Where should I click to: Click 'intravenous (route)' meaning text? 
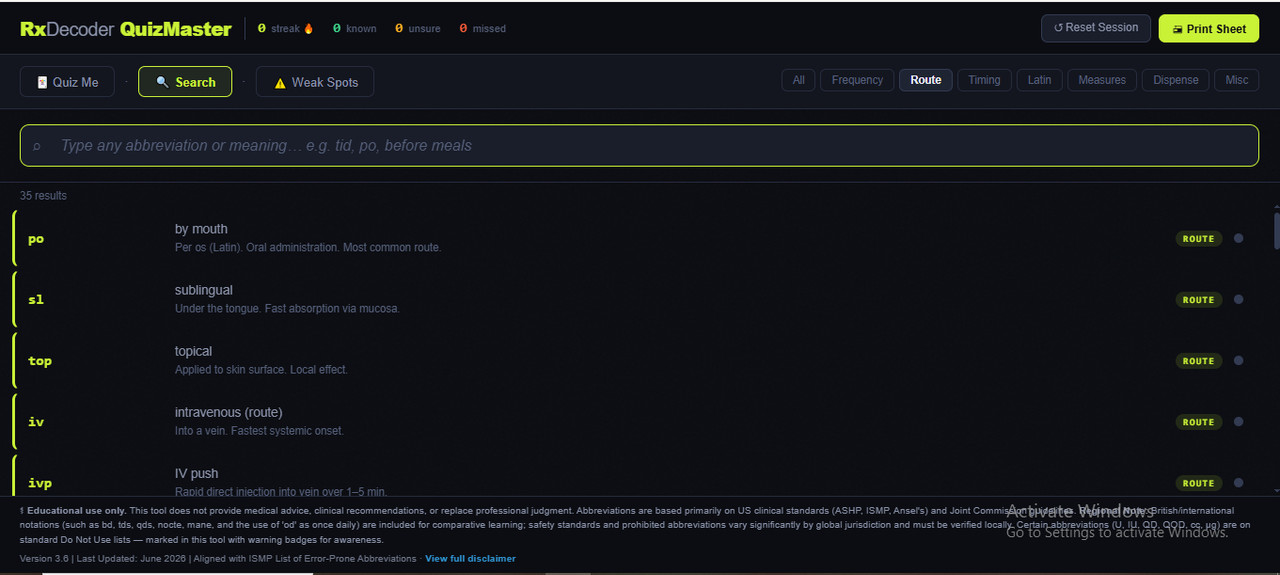[x=229, y=412]
